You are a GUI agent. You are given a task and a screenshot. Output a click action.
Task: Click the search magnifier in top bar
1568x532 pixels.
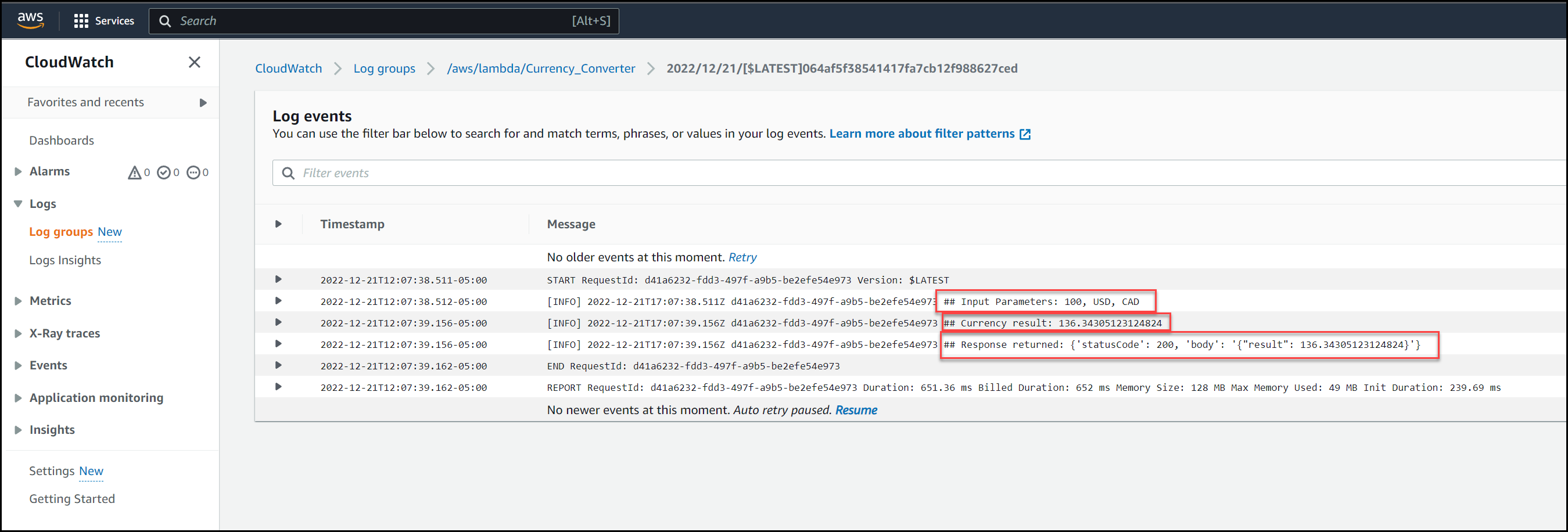(165, 21)
